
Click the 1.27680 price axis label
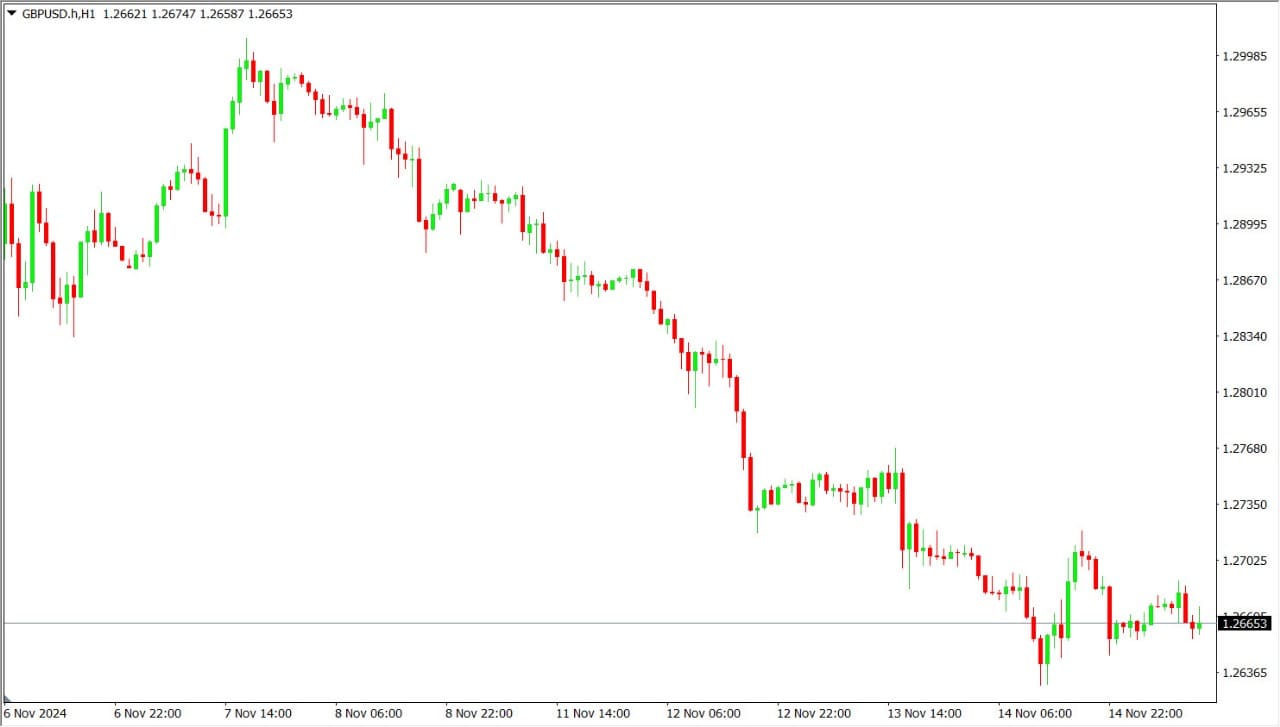(x=1245, y=448)
